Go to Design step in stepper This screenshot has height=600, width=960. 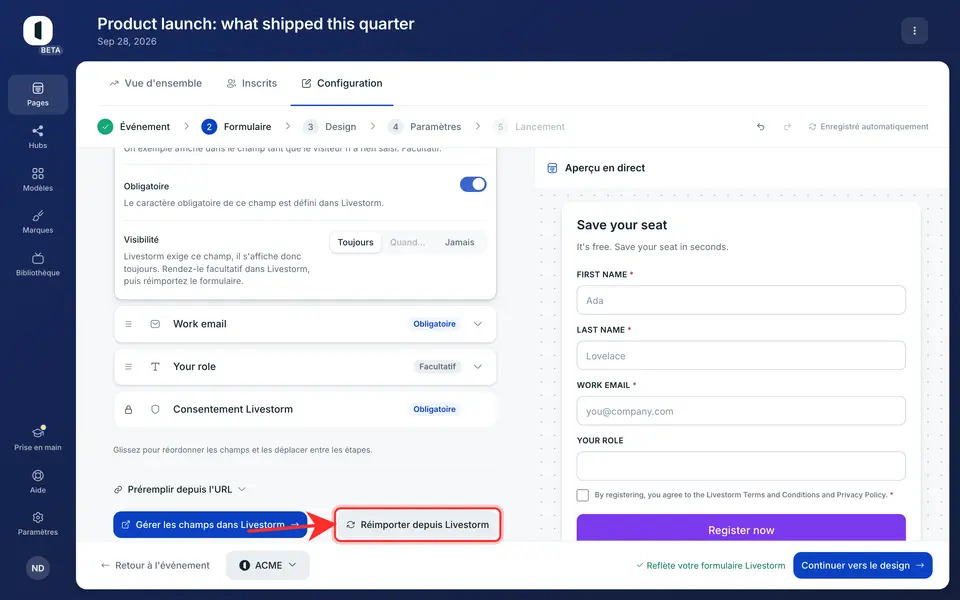click(x=330, y=127)
